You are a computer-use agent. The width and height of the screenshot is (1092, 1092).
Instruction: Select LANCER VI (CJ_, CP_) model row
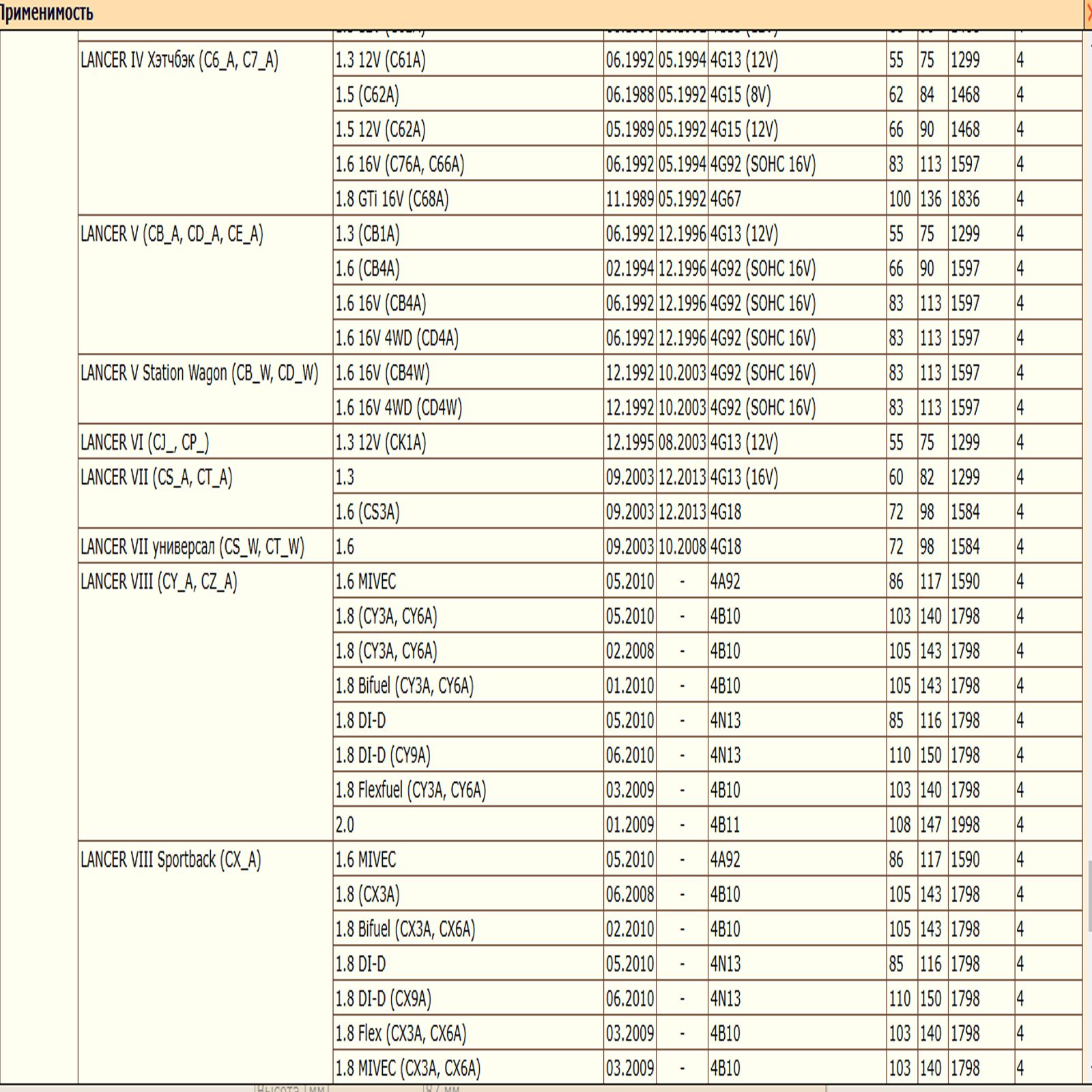pos(145,443)
